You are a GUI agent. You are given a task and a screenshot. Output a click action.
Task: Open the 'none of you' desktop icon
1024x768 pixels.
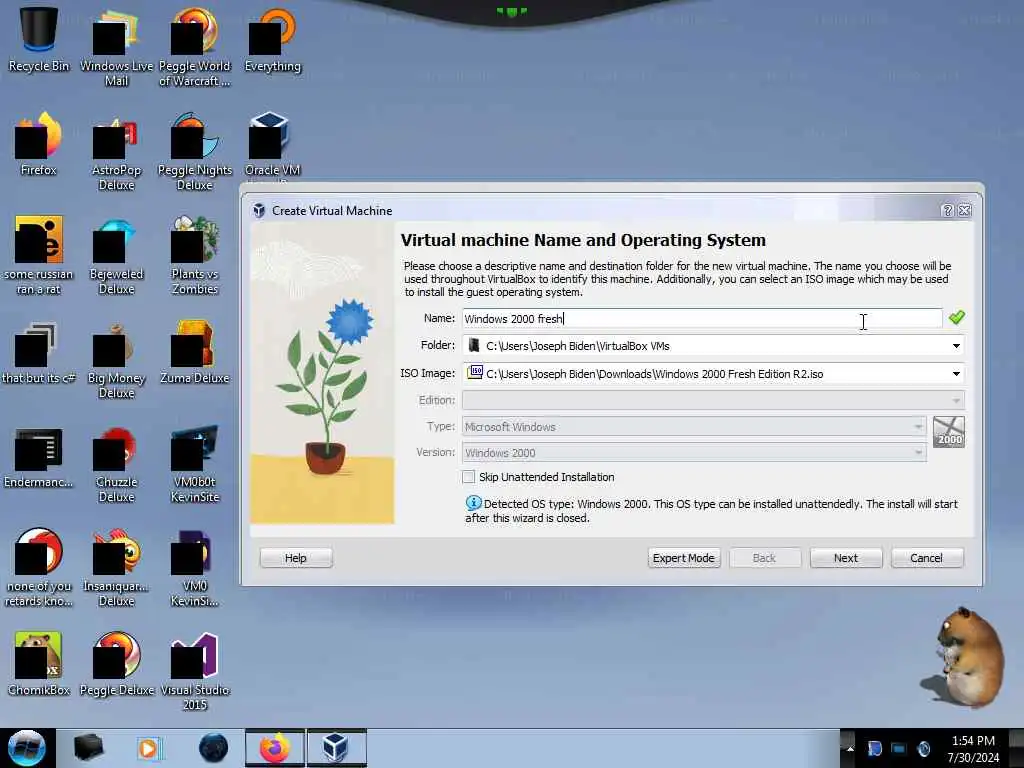pyautogui.click(x=39, y=567)
